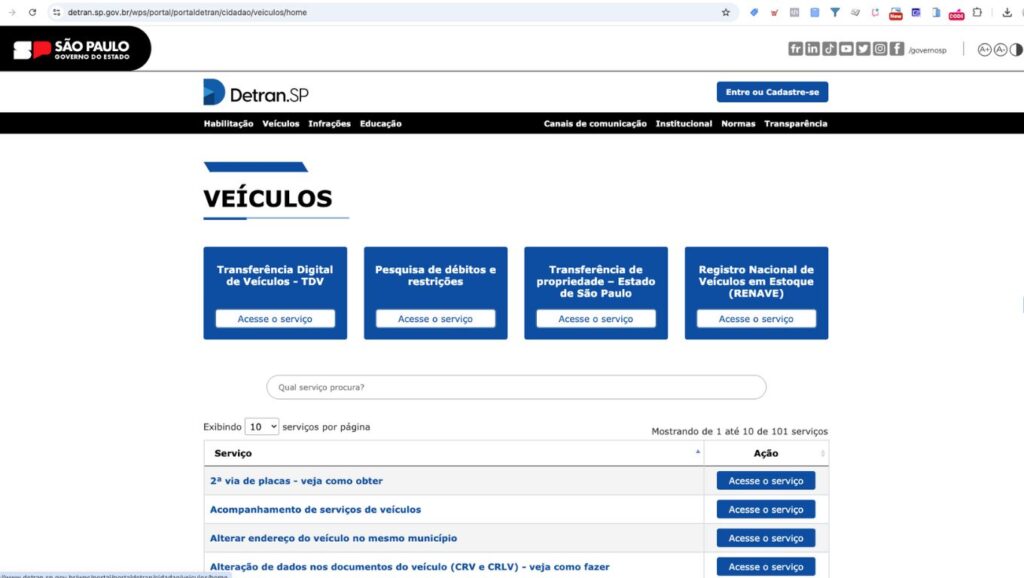Open Alterar endereço do veículo link

click(x=333, y=538)
